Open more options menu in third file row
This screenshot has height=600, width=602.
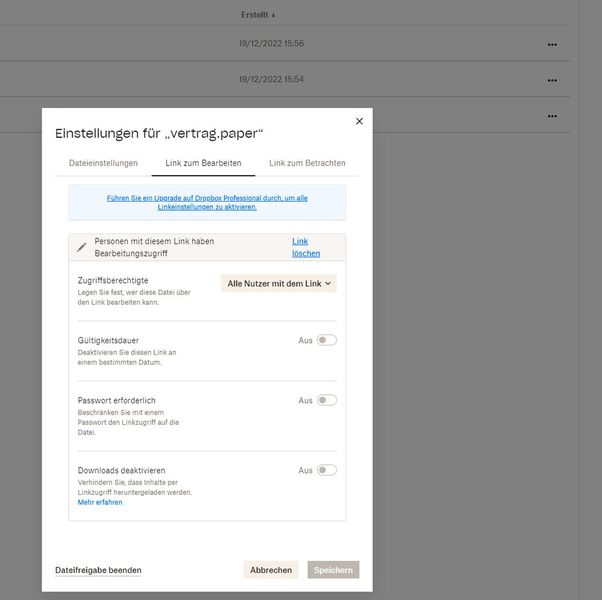coord(552,116)
